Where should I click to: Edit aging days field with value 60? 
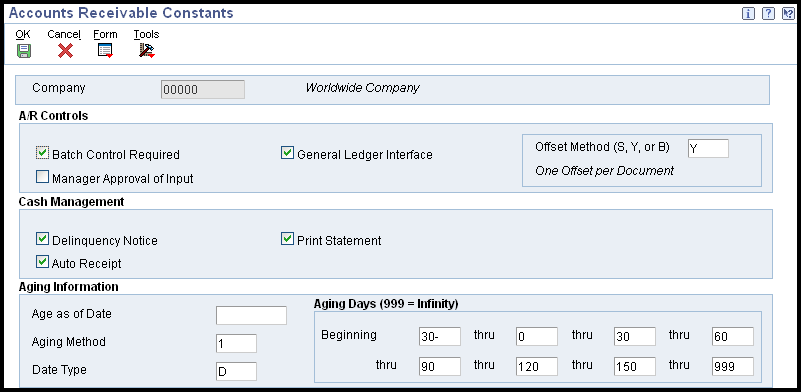click(733, 337)
